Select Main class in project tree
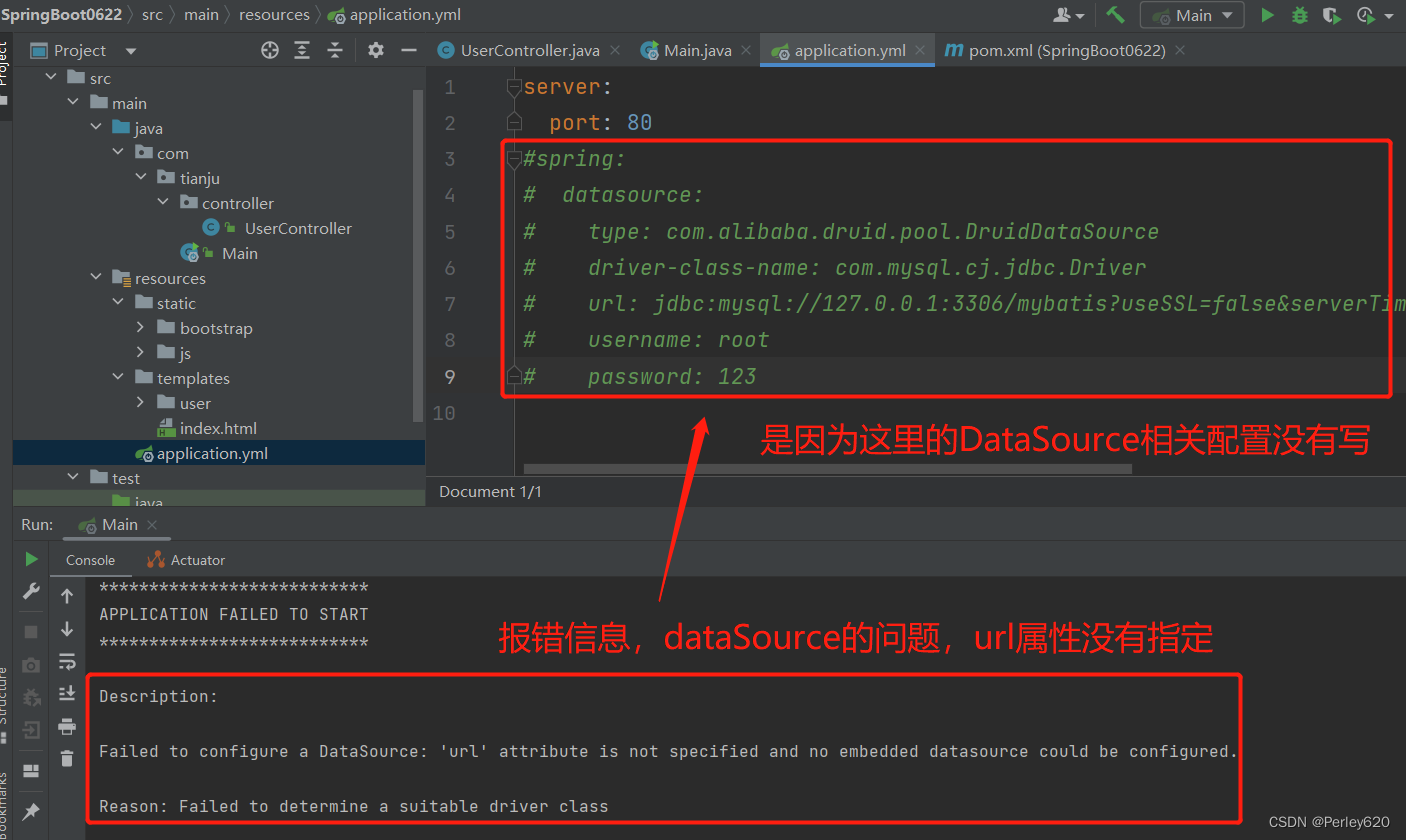 coord(240,253)
